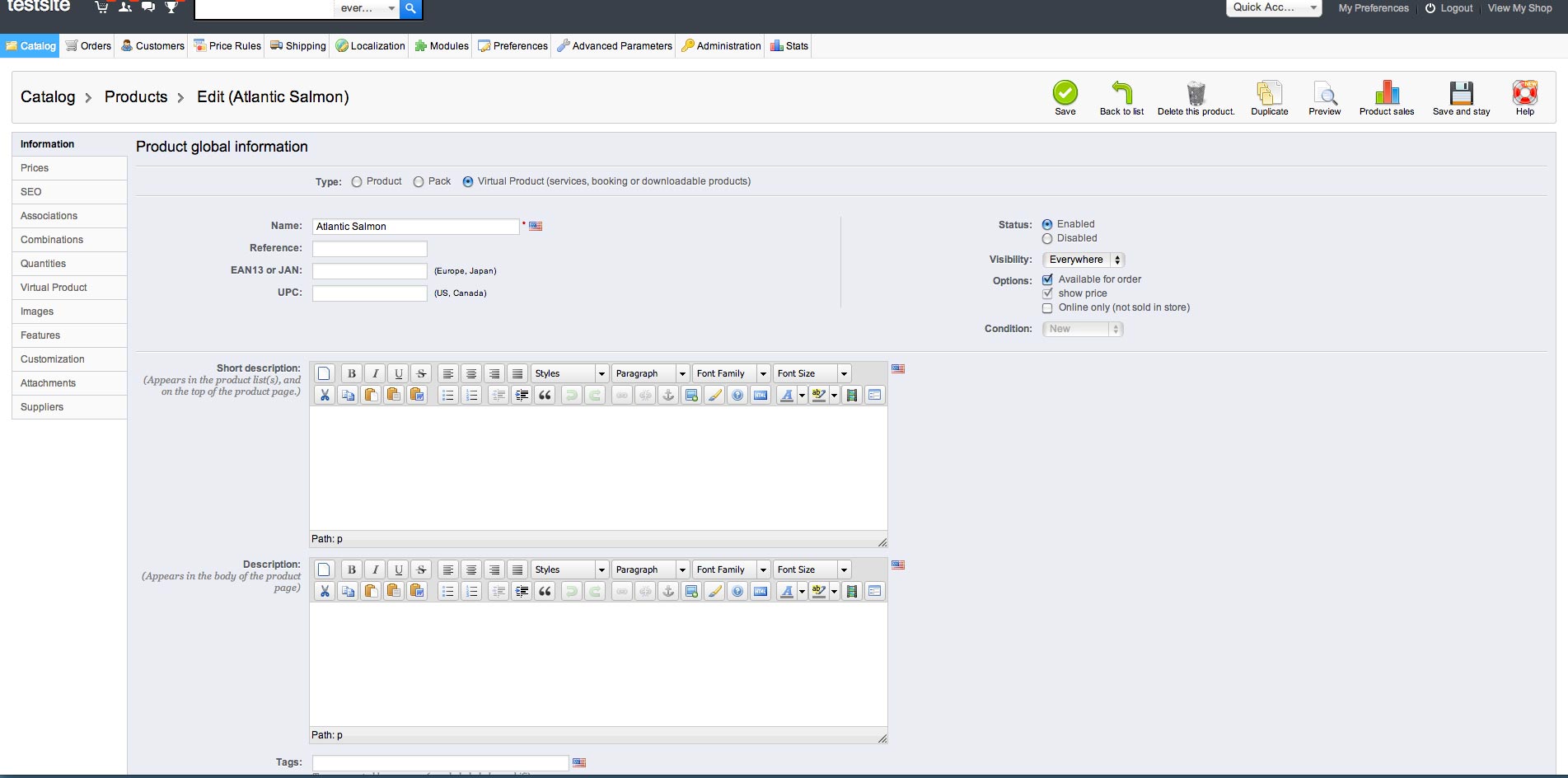1568x778 pixels.
Task: Select the Virtual Product type radio button
Action: (x=468, y=182)
